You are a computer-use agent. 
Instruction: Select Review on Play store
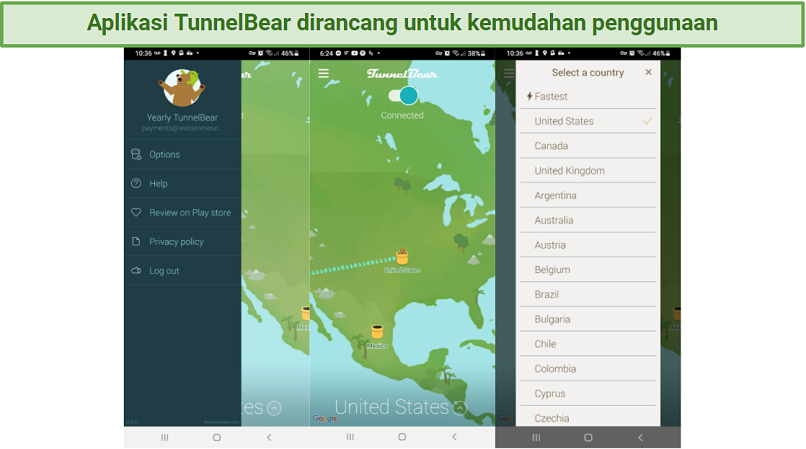click(182, 212)
